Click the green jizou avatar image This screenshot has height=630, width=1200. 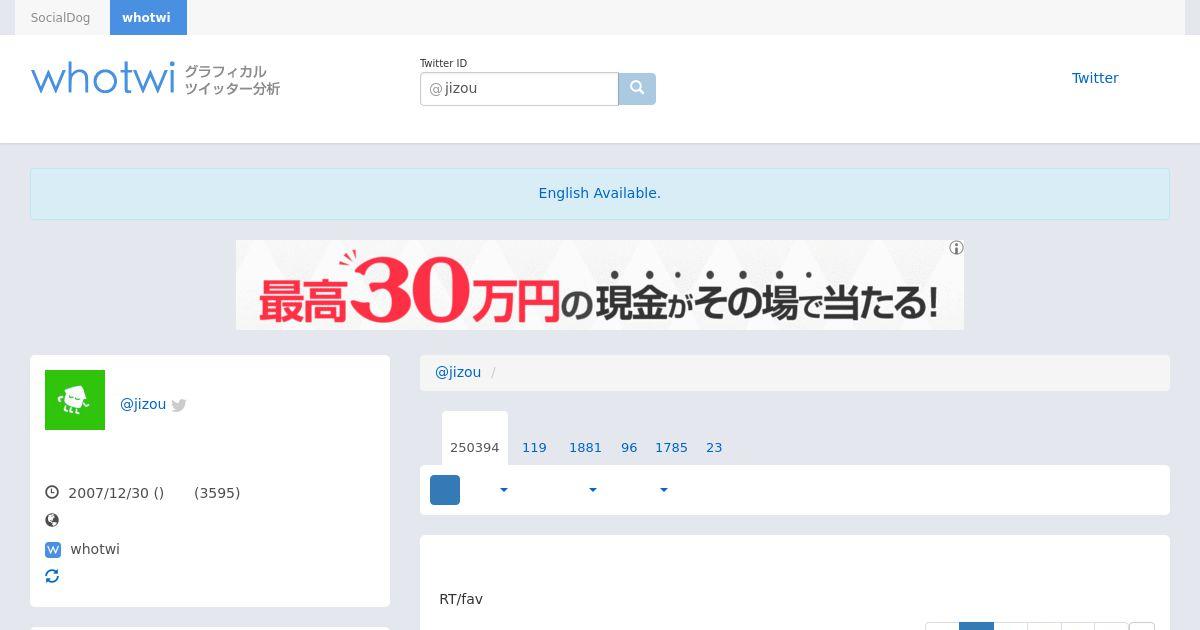tap(75, 400)
